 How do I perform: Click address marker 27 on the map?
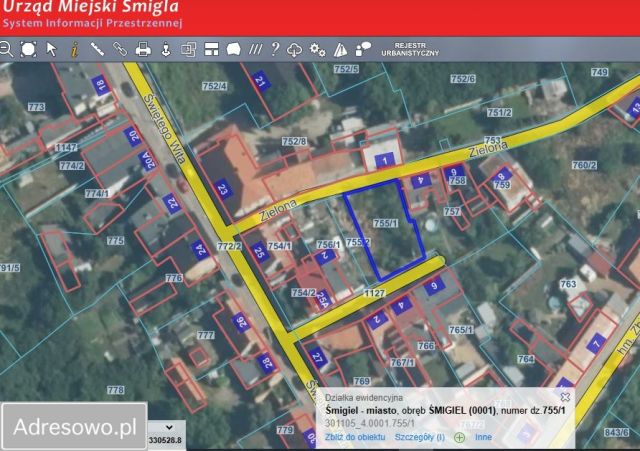click(318, 358)
